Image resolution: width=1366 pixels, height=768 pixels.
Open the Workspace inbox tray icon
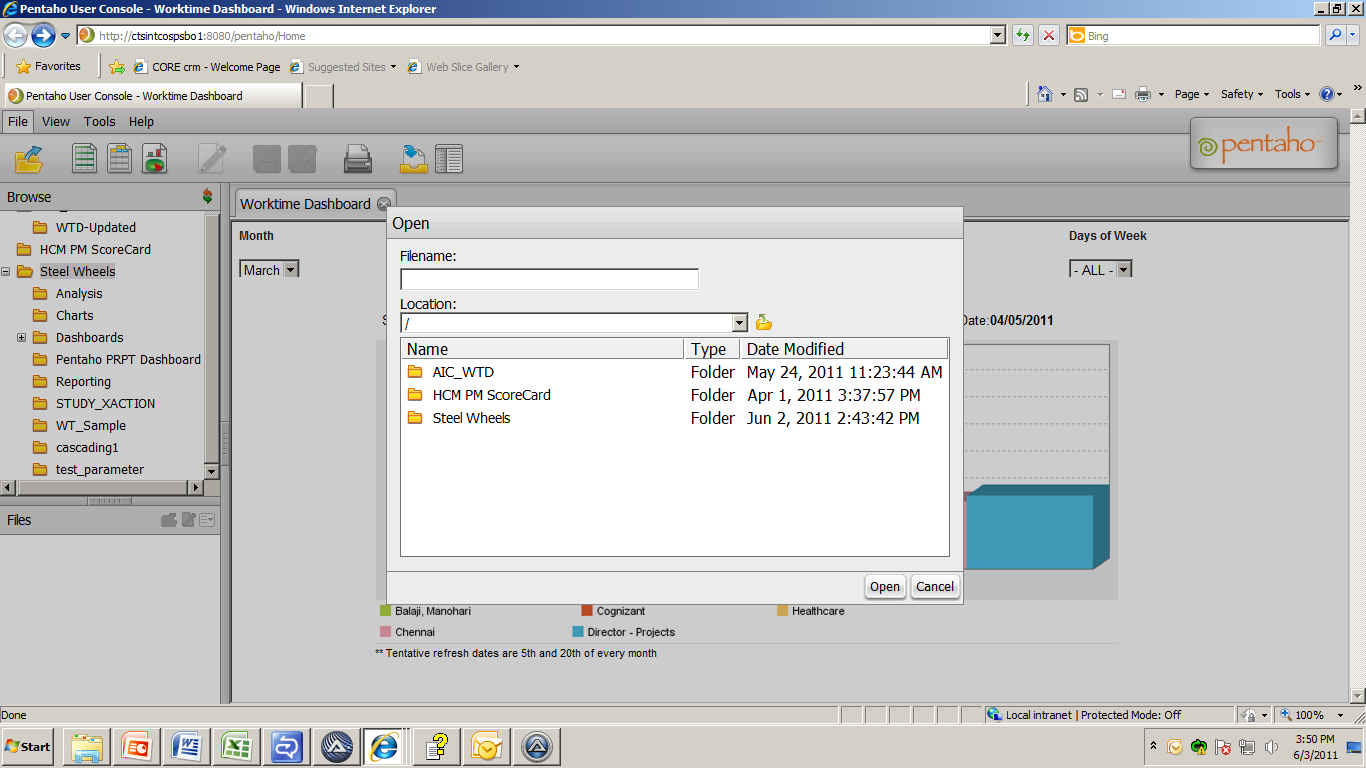(413, 159)
